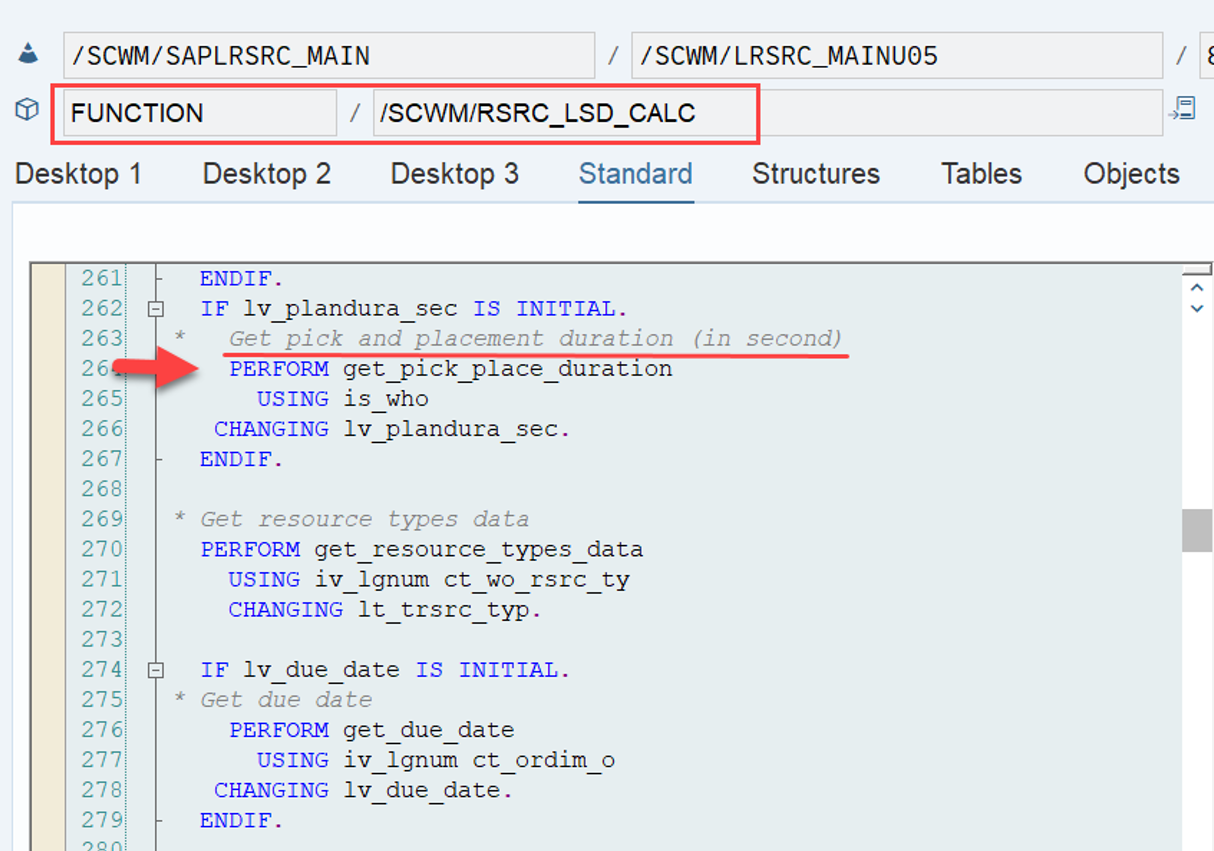Click 'USING iv_lgnum ct_wo_rsrc_ty' line
Viewport: 1214px width, 851px height.
[429, 579]
